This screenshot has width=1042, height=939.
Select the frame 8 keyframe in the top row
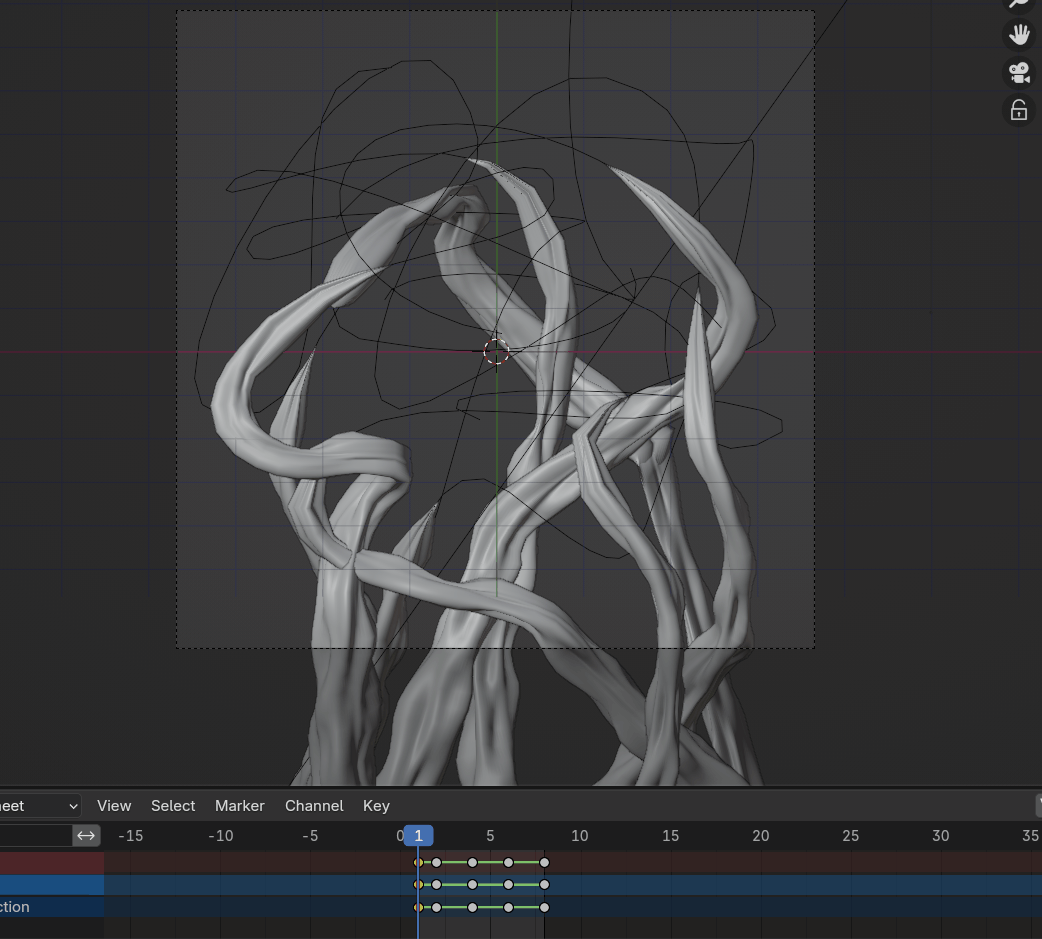click(x=544, y=862)
